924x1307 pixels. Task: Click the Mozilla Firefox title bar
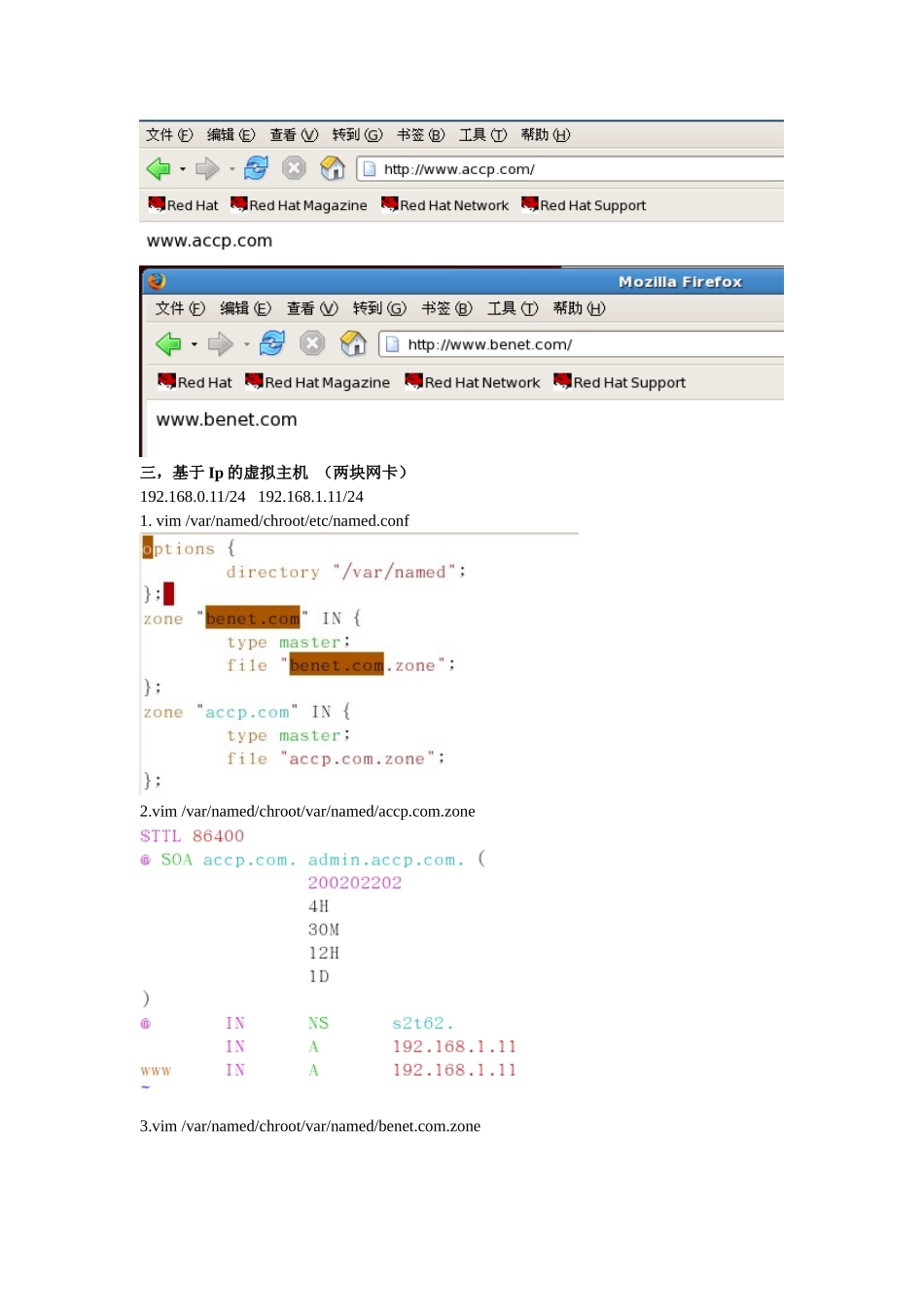click(x=463, y=281)
